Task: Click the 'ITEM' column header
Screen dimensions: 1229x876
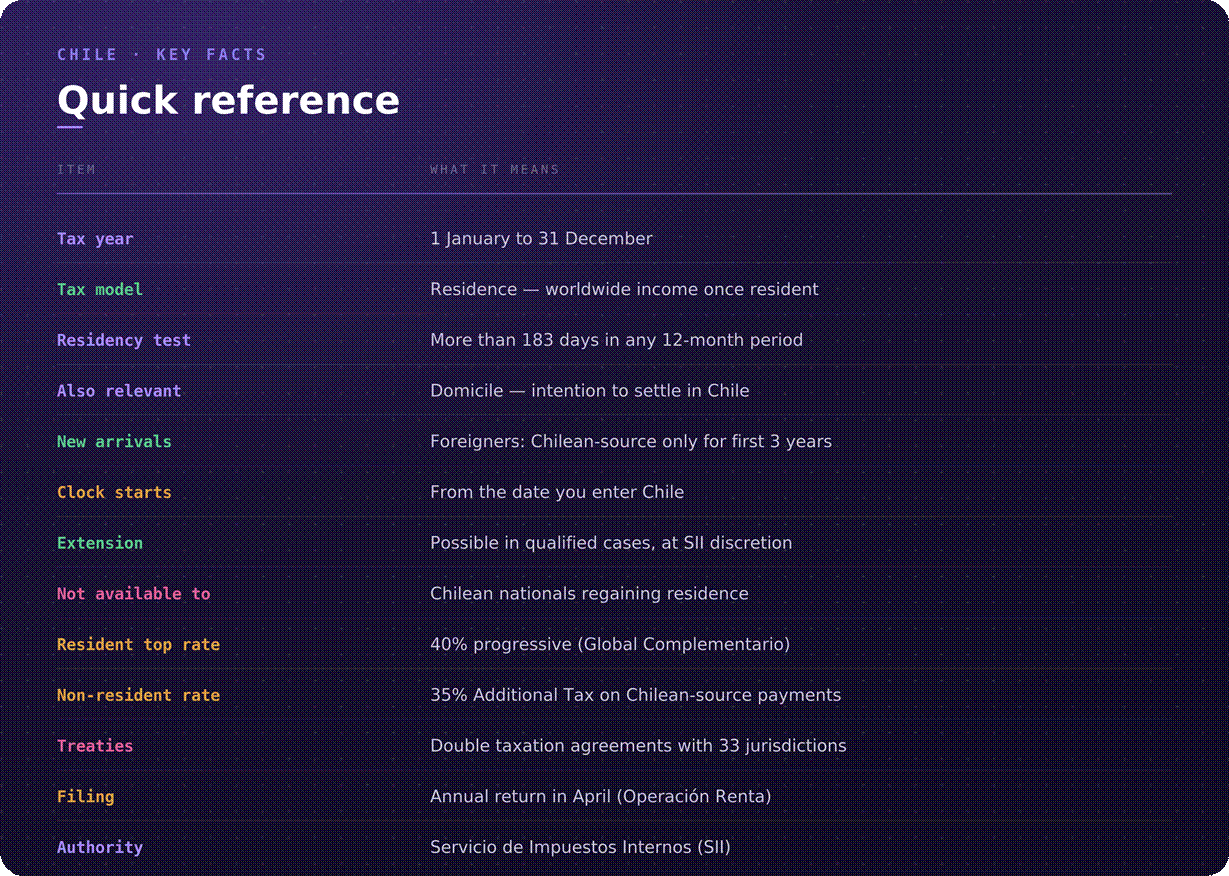Action: [76, 169]
